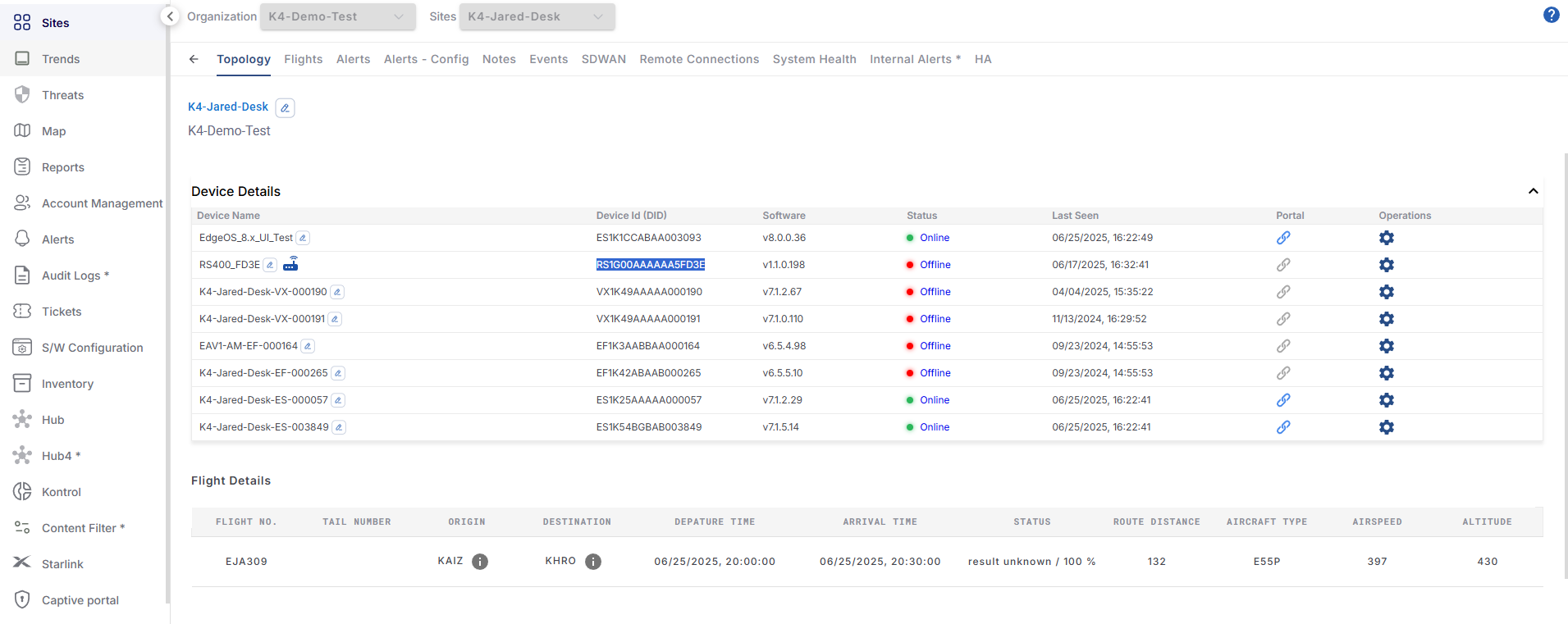Open portal link for K4-Jared-Desk-ES-000057

point(1283,400)
